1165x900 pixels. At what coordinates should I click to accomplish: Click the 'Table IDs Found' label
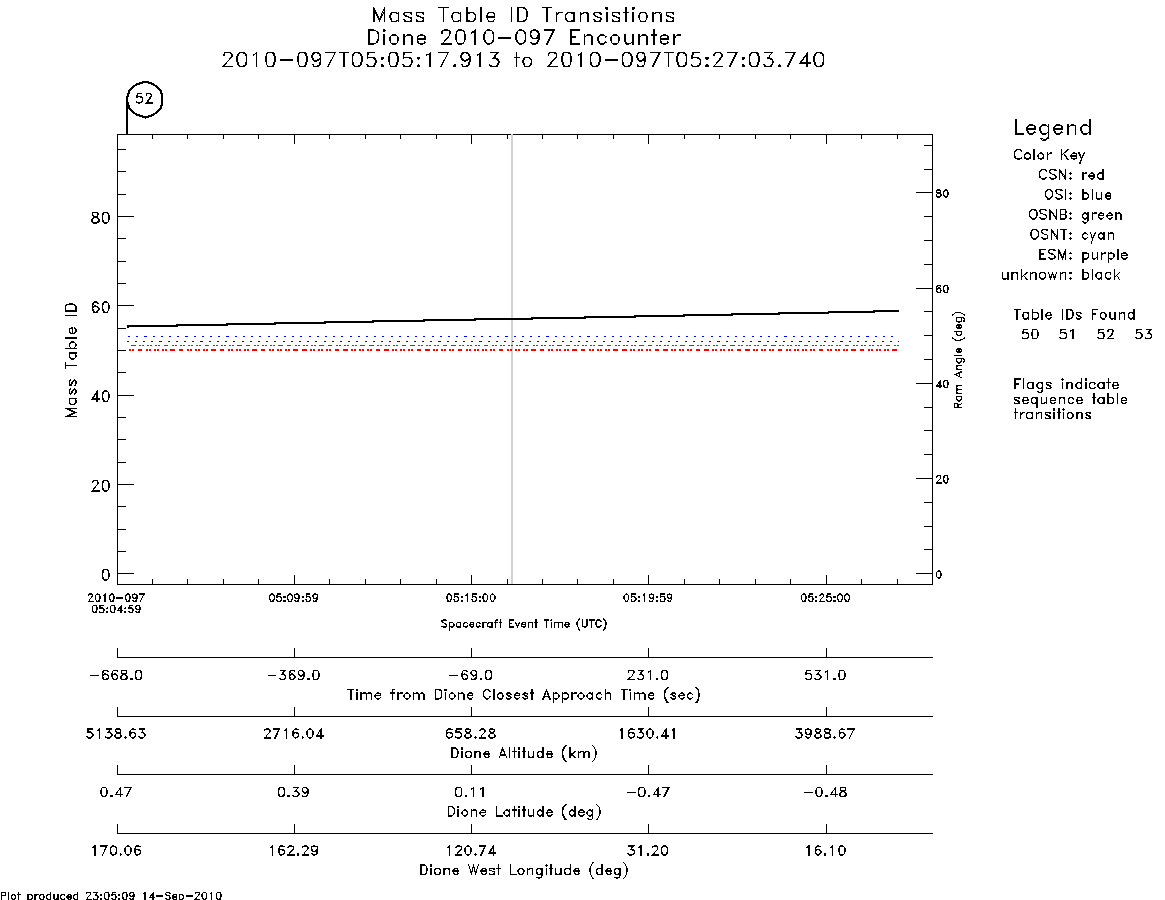[1074, 314]
